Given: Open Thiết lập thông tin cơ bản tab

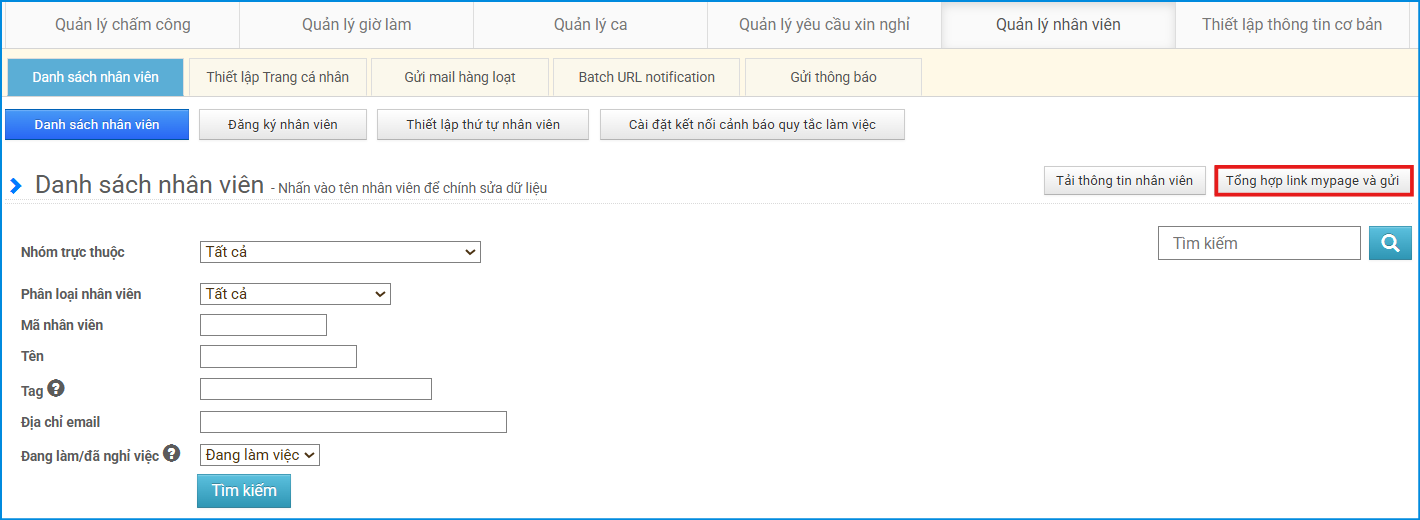Looking at the screenshot, I should (1291, 24).
